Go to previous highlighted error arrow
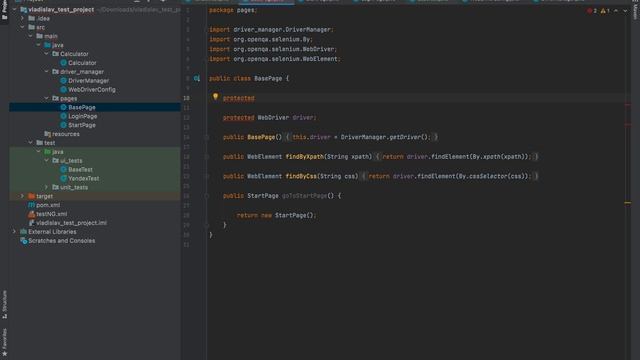Screen dimensions: 640x360 (616, 11)
